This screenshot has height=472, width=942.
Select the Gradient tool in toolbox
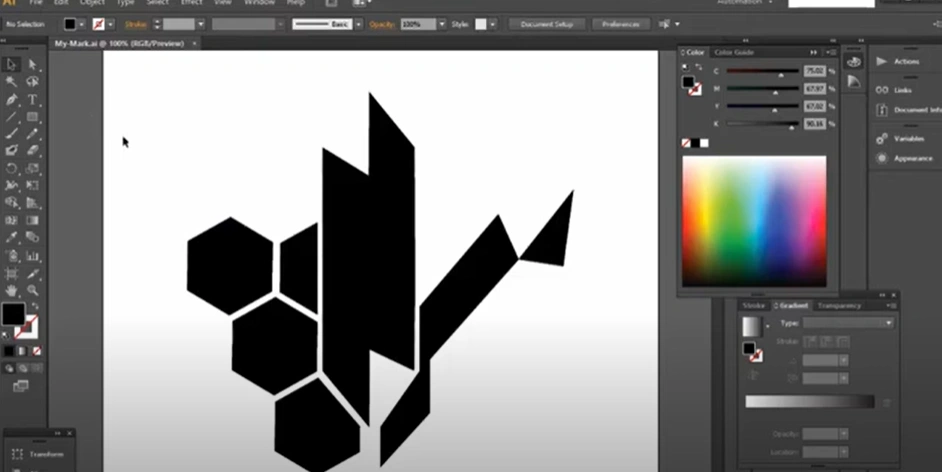click(32, 220)
